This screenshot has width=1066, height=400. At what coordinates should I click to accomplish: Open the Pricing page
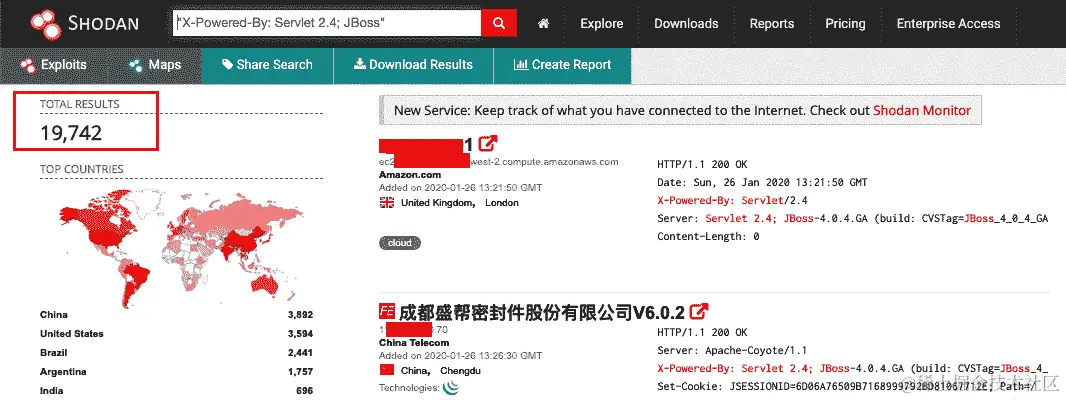(x=845, y=24)
